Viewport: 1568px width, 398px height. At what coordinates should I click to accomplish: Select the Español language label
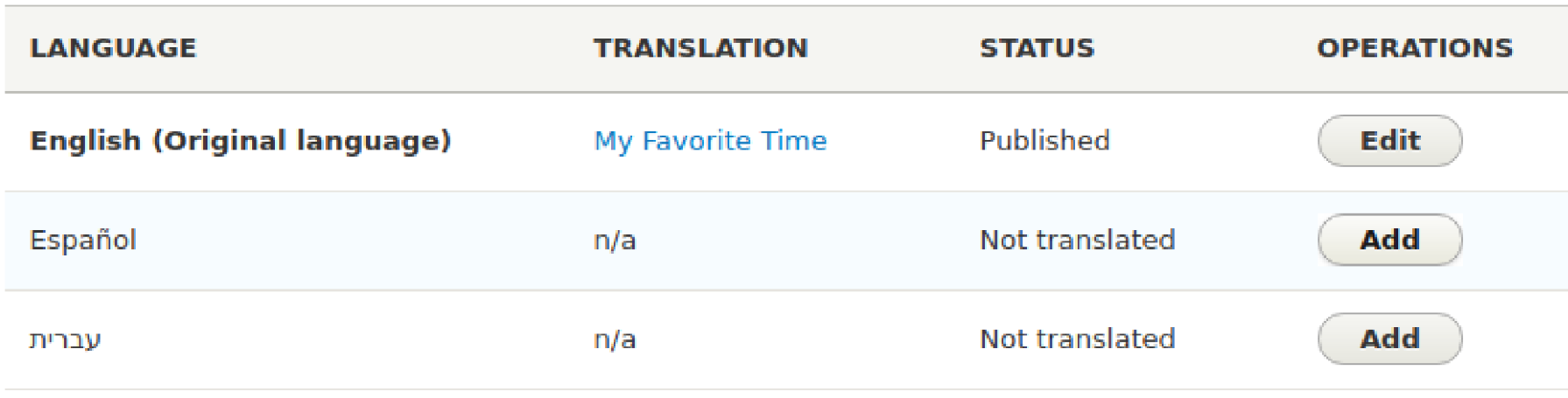pos(83,240)
